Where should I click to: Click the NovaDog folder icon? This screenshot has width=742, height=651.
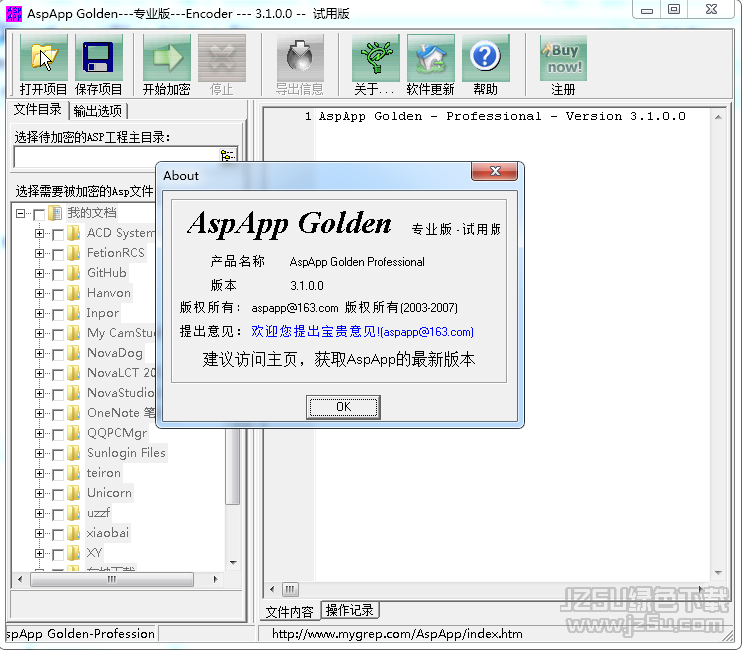73,353
